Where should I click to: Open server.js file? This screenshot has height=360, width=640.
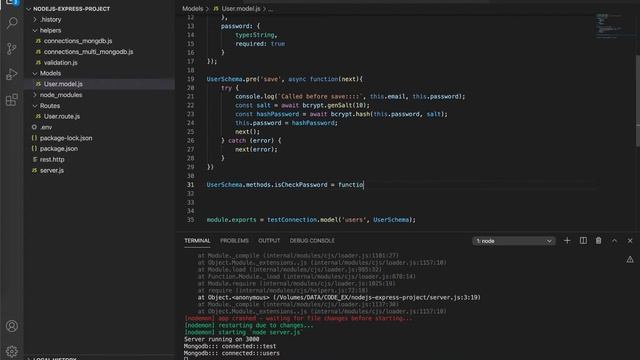pos(51,170)
